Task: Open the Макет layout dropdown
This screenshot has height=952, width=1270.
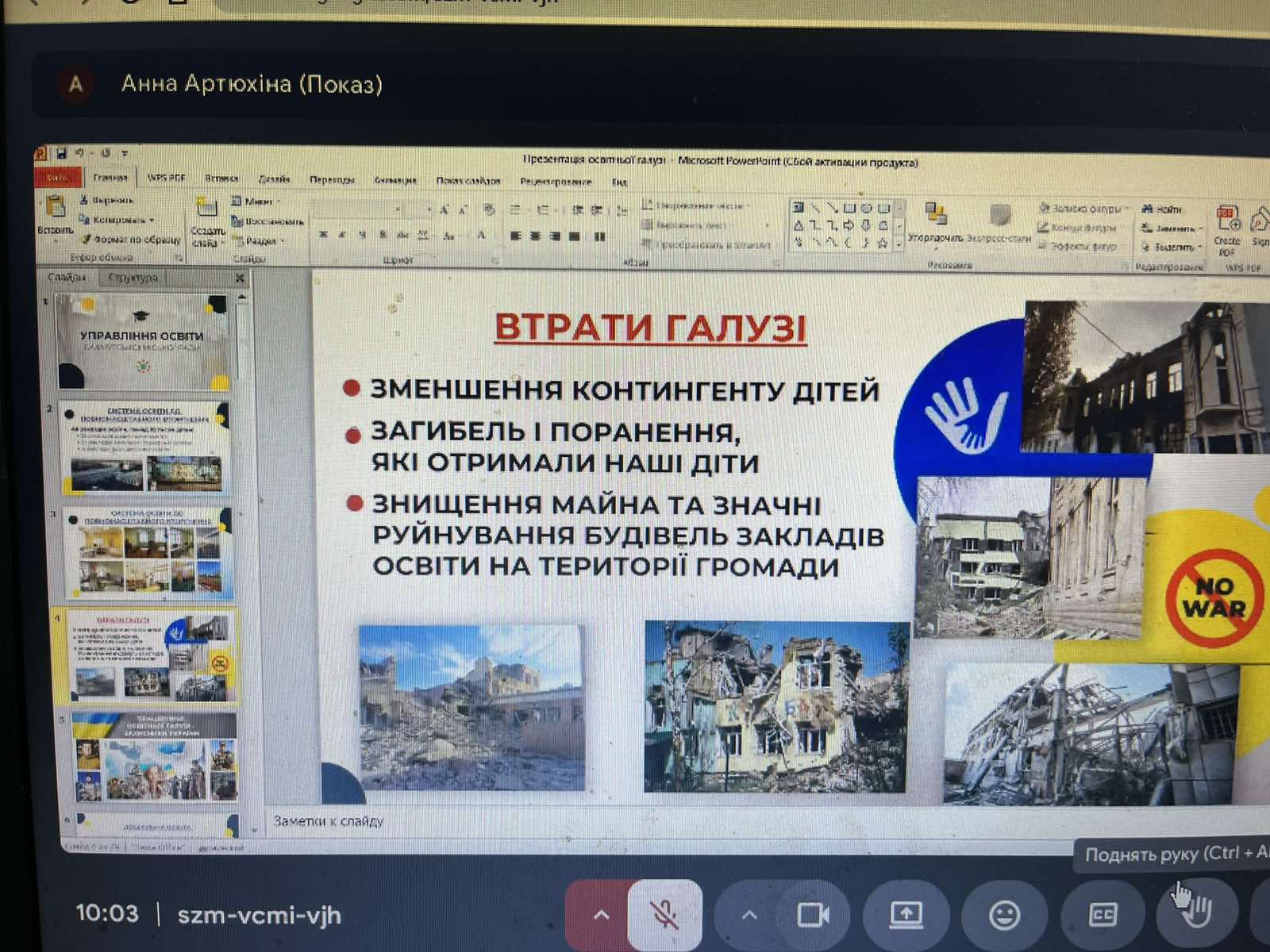Action: [x=256, y=202]
